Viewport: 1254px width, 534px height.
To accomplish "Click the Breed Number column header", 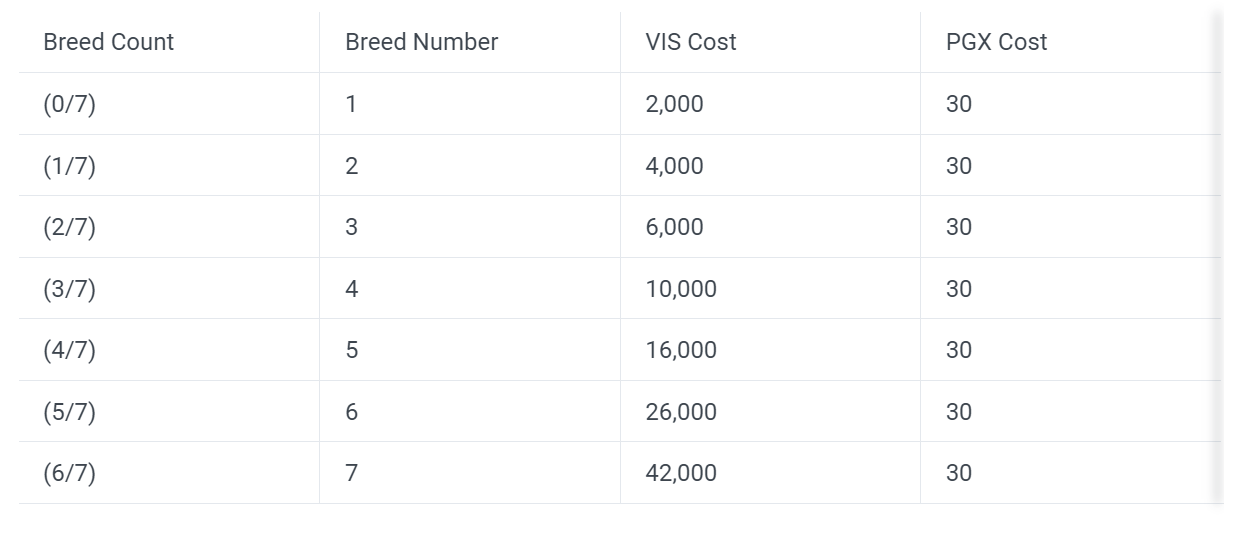I will [x=421, y=42].
